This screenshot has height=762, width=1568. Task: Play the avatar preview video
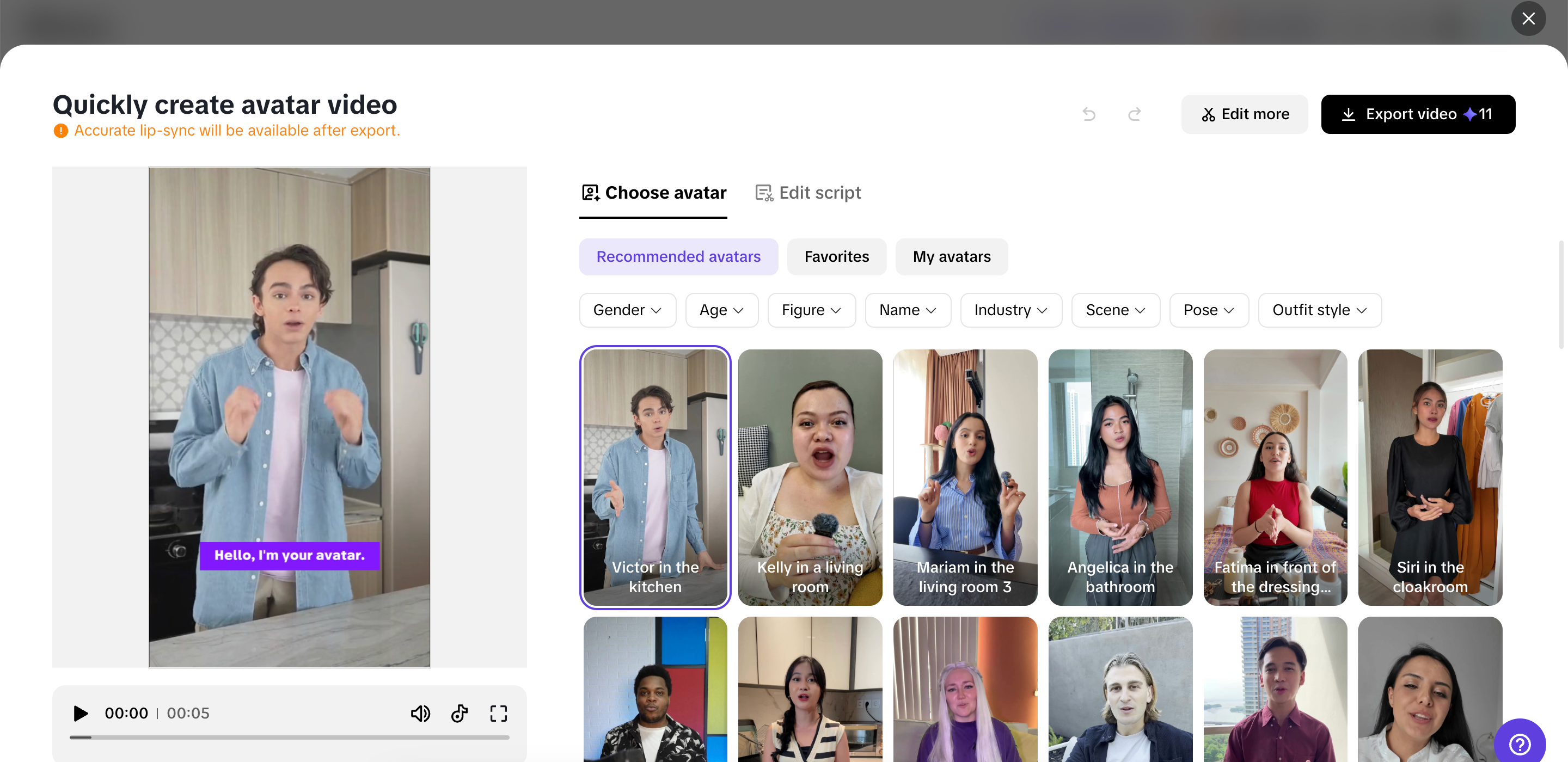click(x=79, y=714)
